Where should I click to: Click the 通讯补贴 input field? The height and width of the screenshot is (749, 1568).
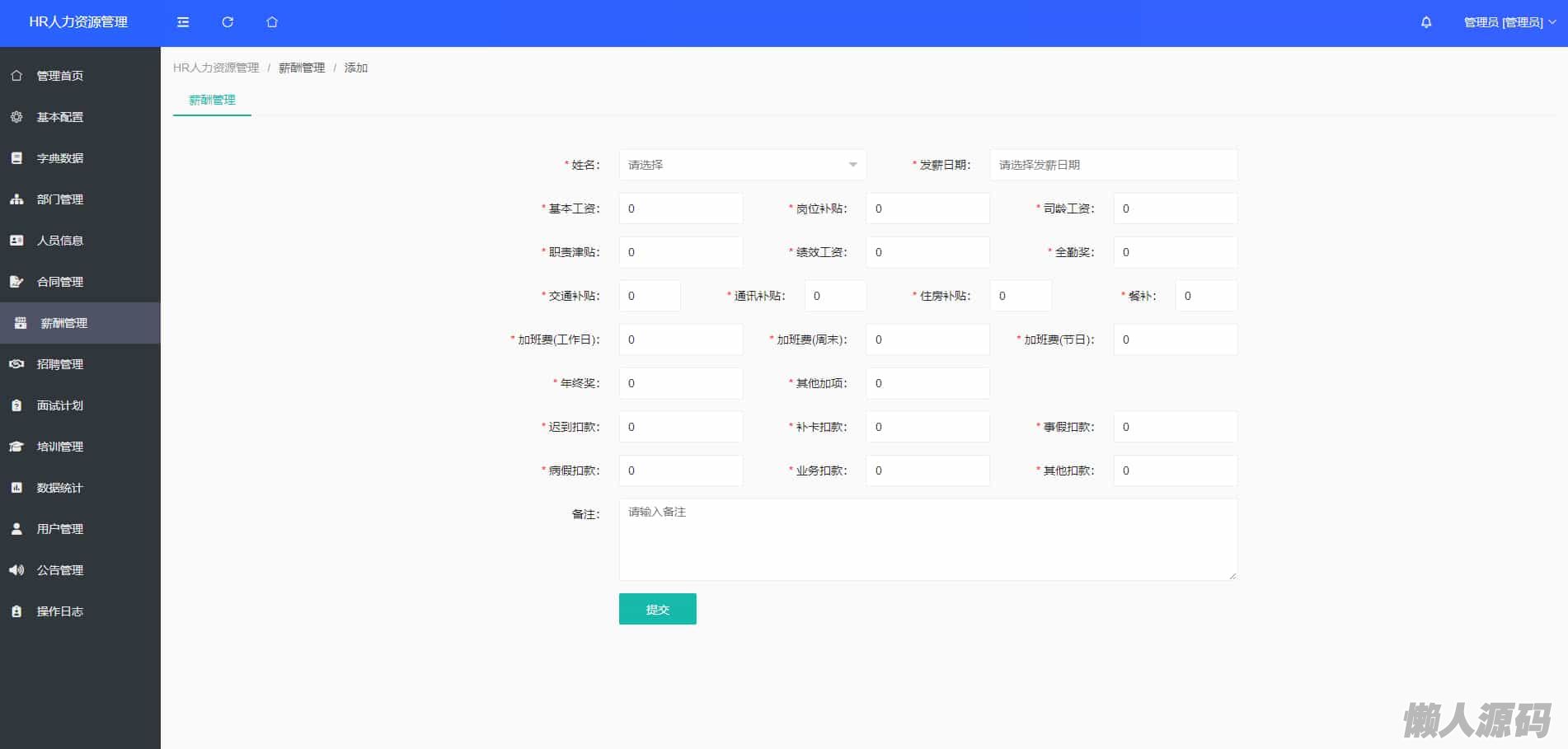[836, 296]
